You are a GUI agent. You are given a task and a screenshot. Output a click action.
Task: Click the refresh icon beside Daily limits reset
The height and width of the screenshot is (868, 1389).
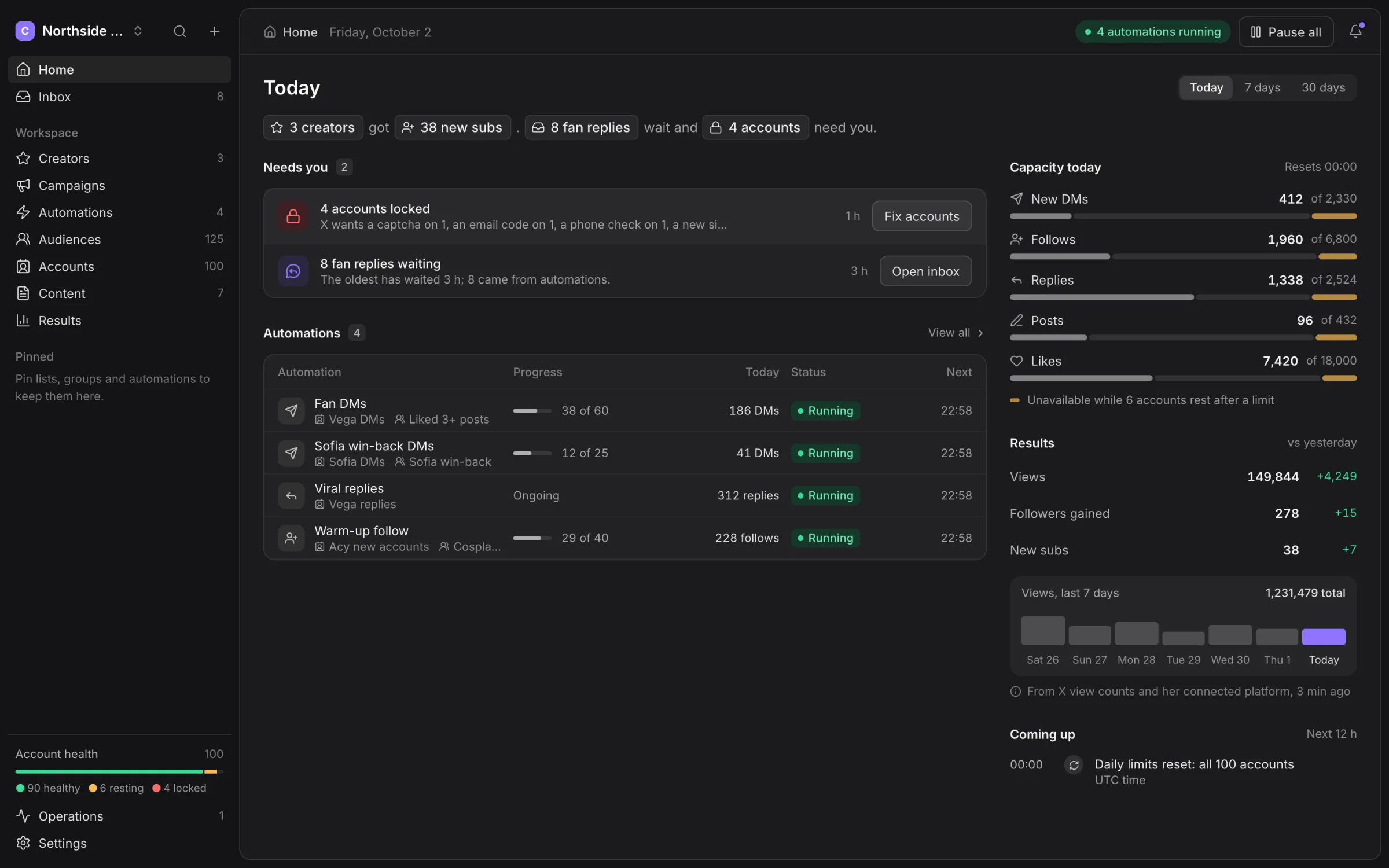(1074, 765)
